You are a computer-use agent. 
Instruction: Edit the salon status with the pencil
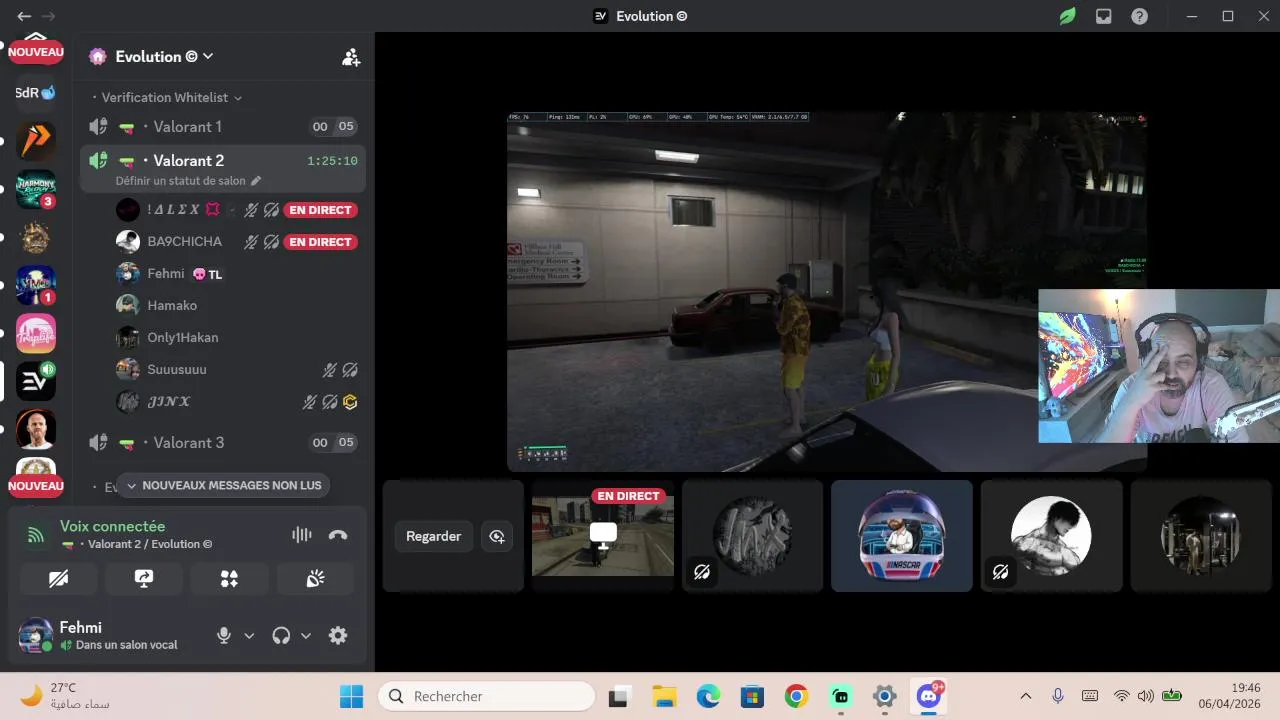(x=256, y=181)
